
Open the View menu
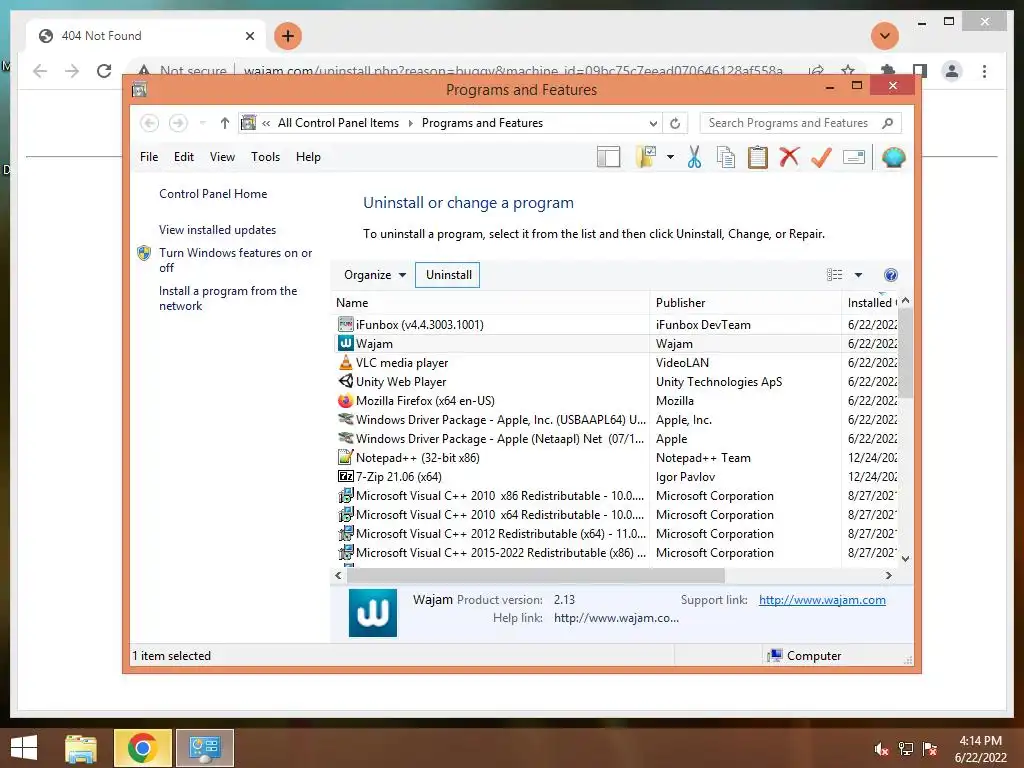222,157
